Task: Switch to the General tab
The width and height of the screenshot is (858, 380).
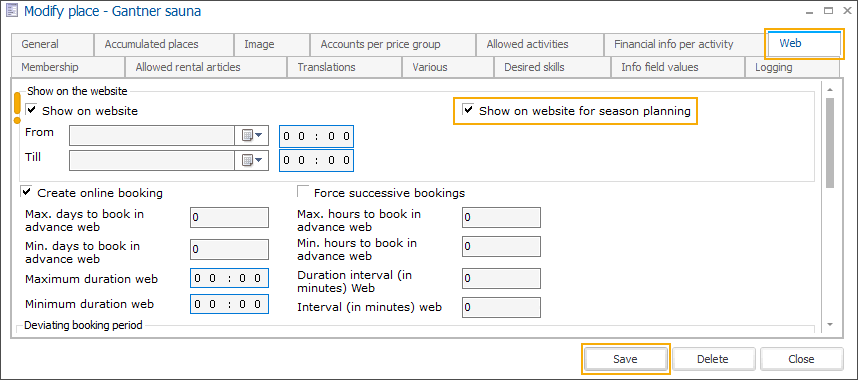Action: 52,44
